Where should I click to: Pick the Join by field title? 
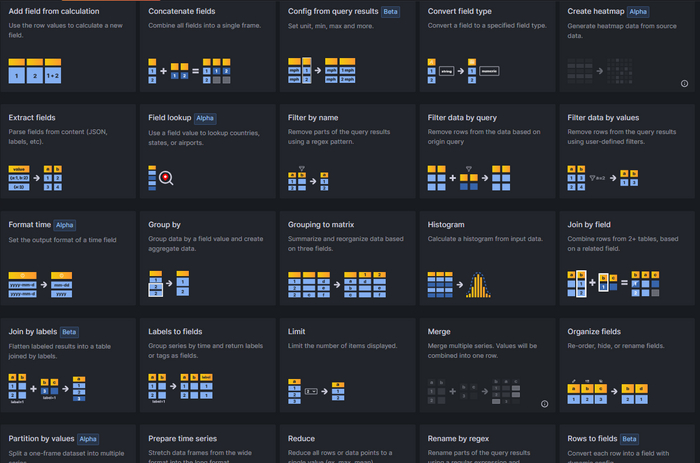click(589, 225)
